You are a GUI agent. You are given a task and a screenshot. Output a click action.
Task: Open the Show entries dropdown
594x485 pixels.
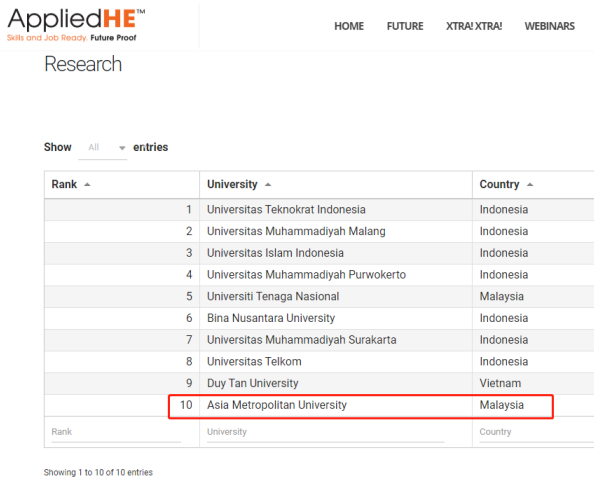point(102,147)
